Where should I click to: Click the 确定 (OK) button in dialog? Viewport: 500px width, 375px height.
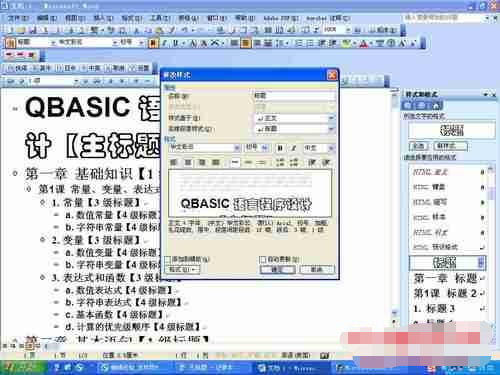(x=277, y=269)
